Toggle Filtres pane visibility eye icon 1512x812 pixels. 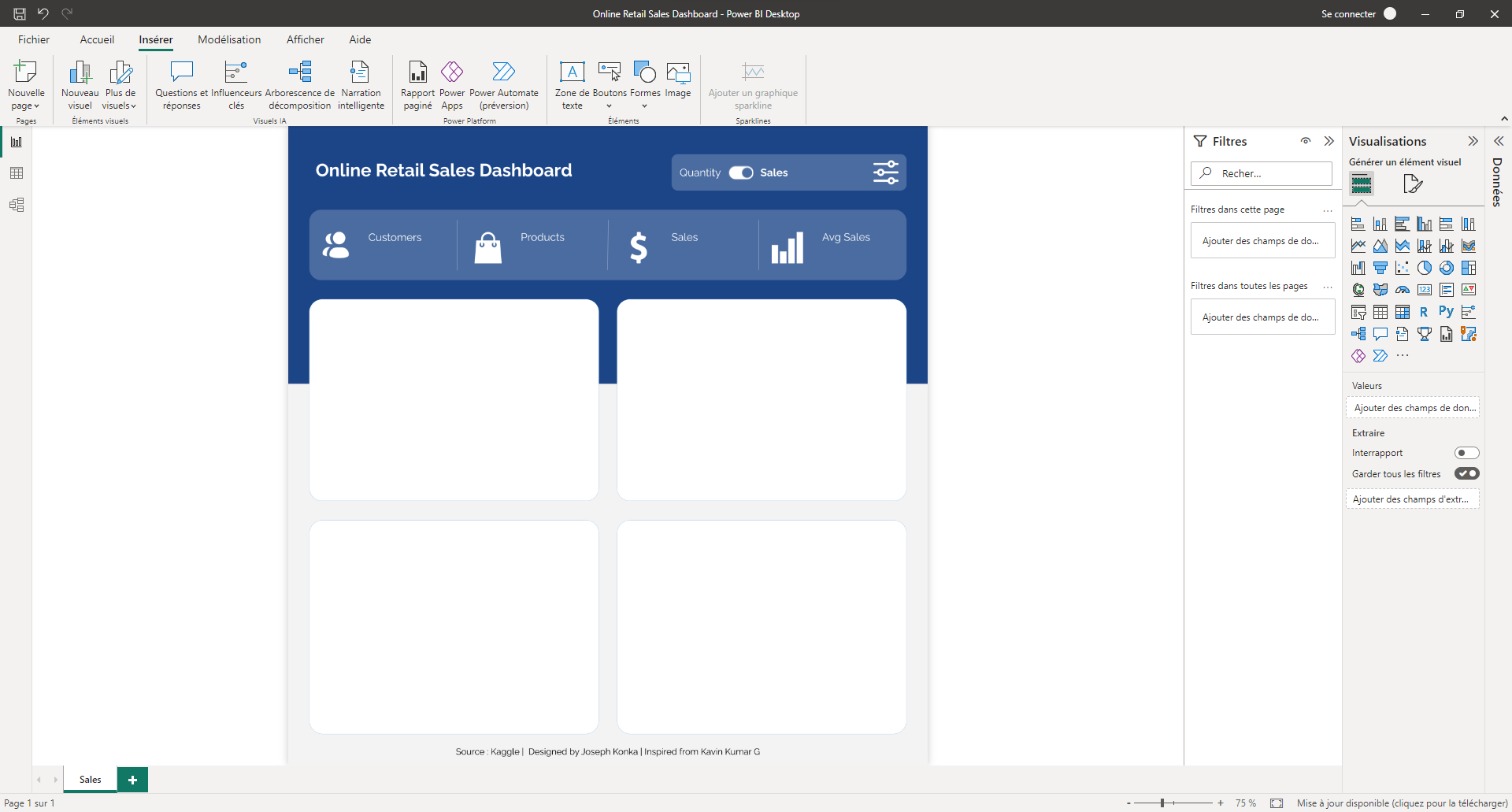pyautogui.click(x=1306, y=141)
